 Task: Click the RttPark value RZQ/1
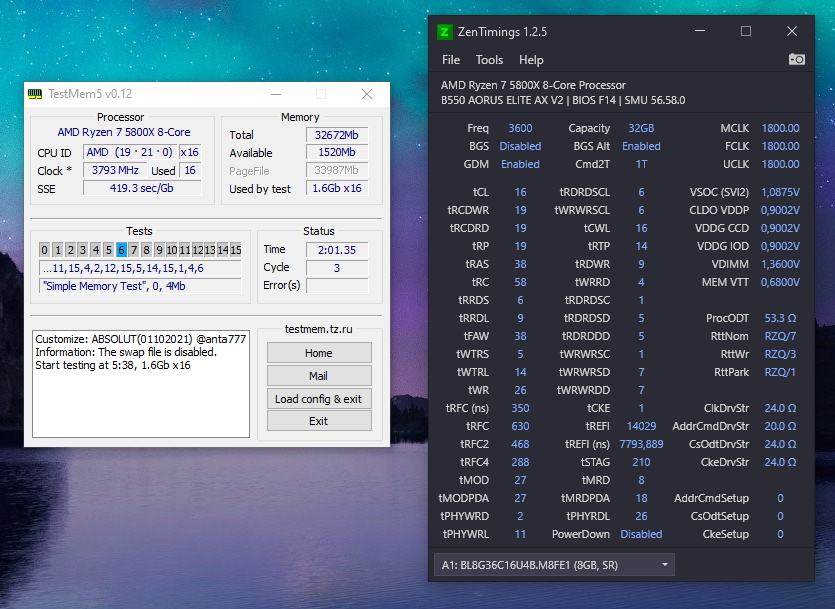(x=780, y=372)
